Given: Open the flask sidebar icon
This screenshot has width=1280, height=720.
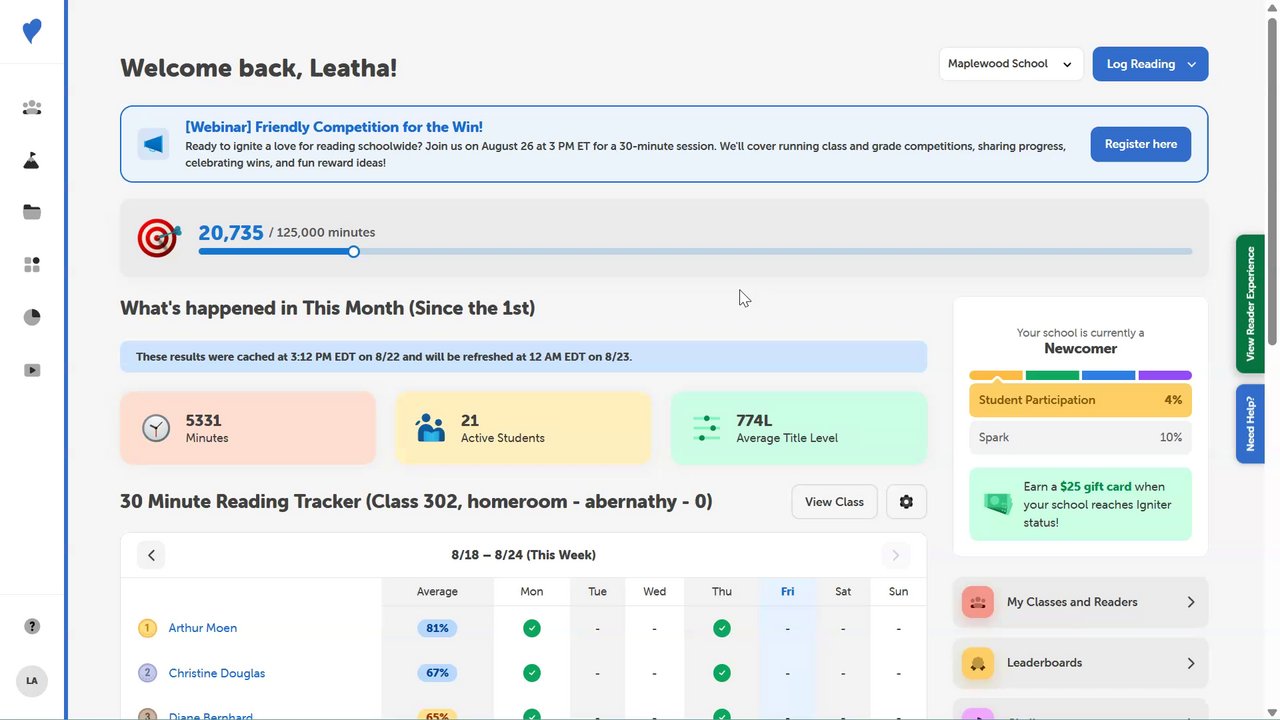Looking at the screenshot, I should coord(32,160).
